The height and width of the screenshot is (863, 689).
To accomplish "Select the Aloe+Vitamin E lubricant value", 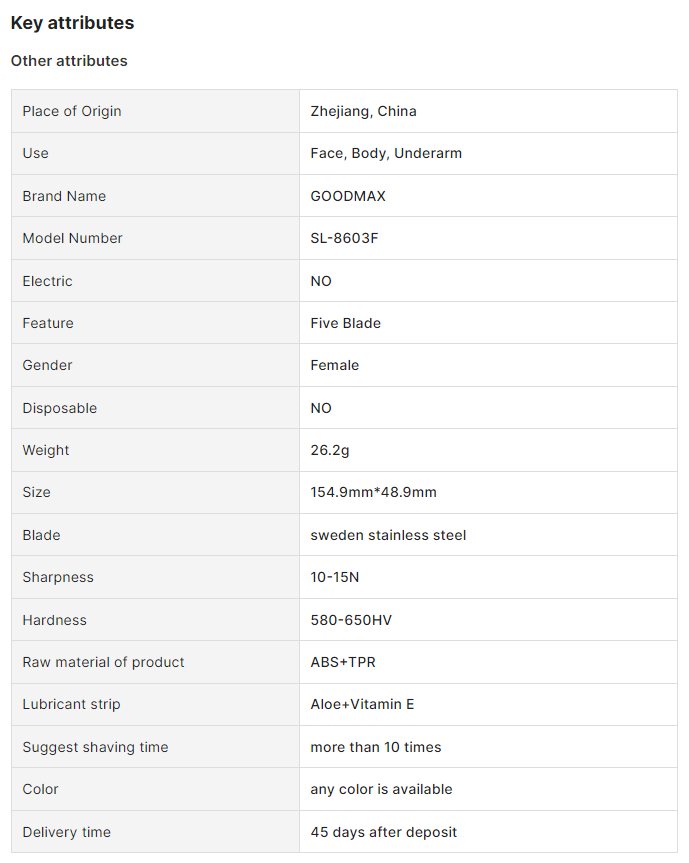I will tap(362, 704).
